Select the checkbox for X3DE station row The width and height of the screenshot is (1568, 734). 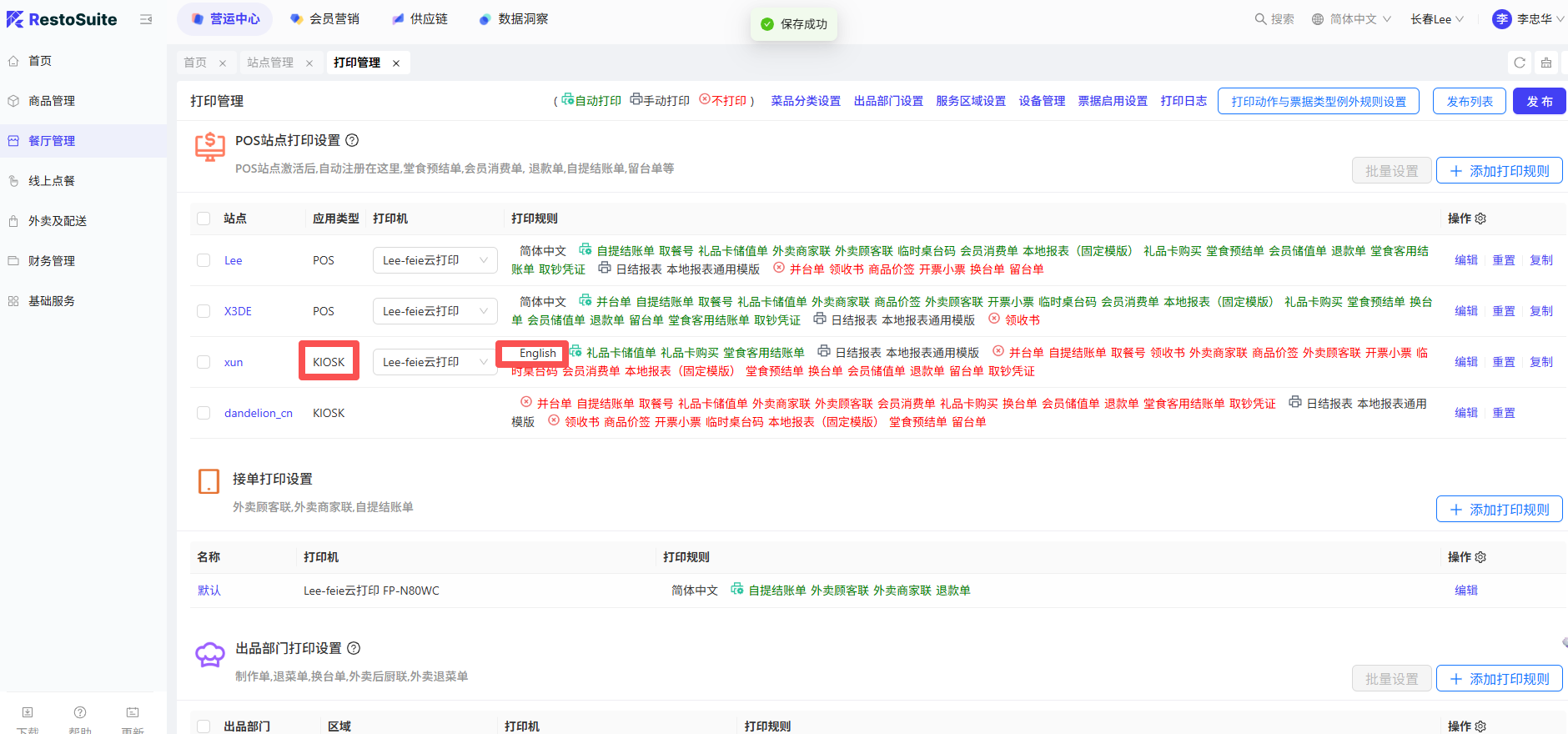pyautogui.click(x=204, y=311)
